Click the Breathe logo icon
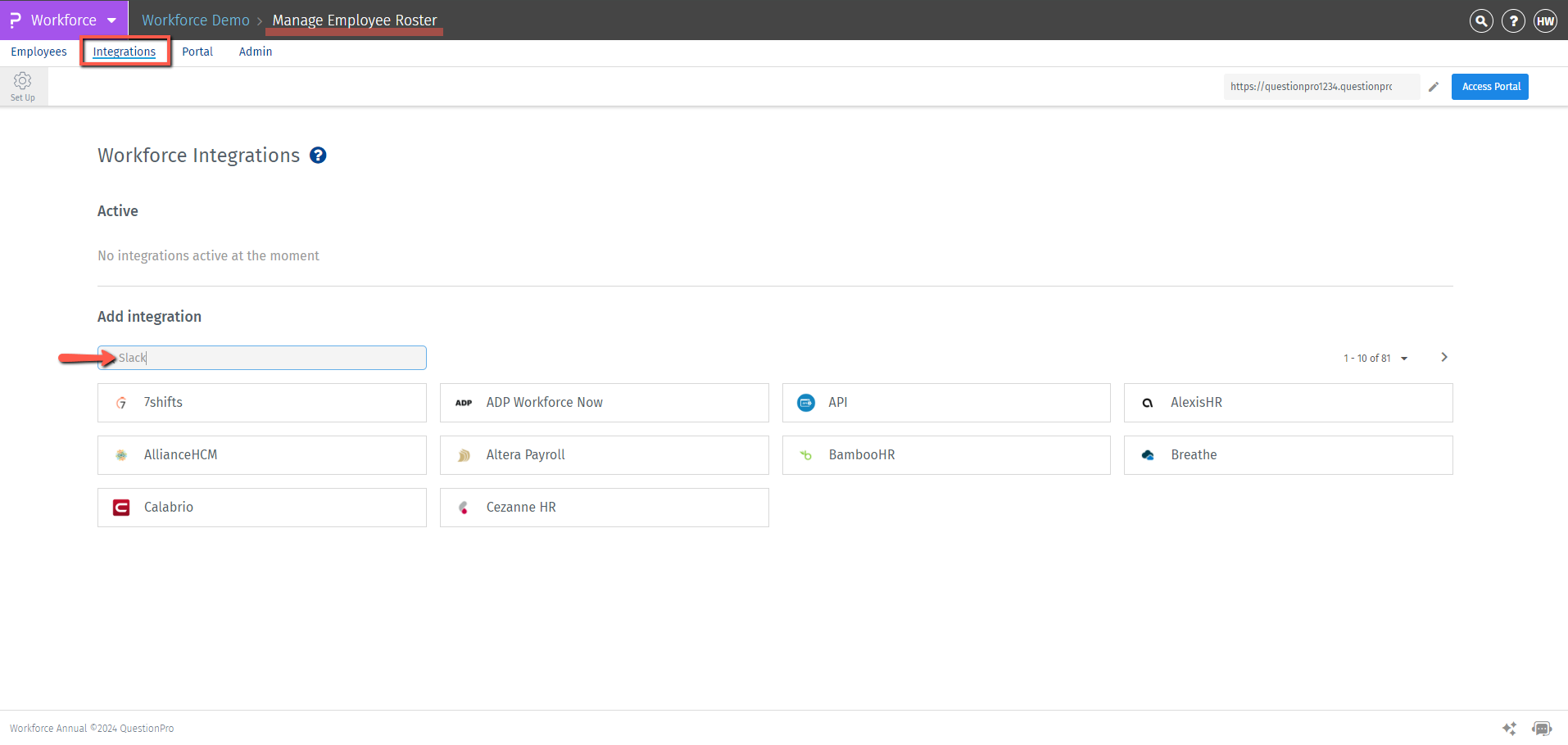 click(1148, 455)
